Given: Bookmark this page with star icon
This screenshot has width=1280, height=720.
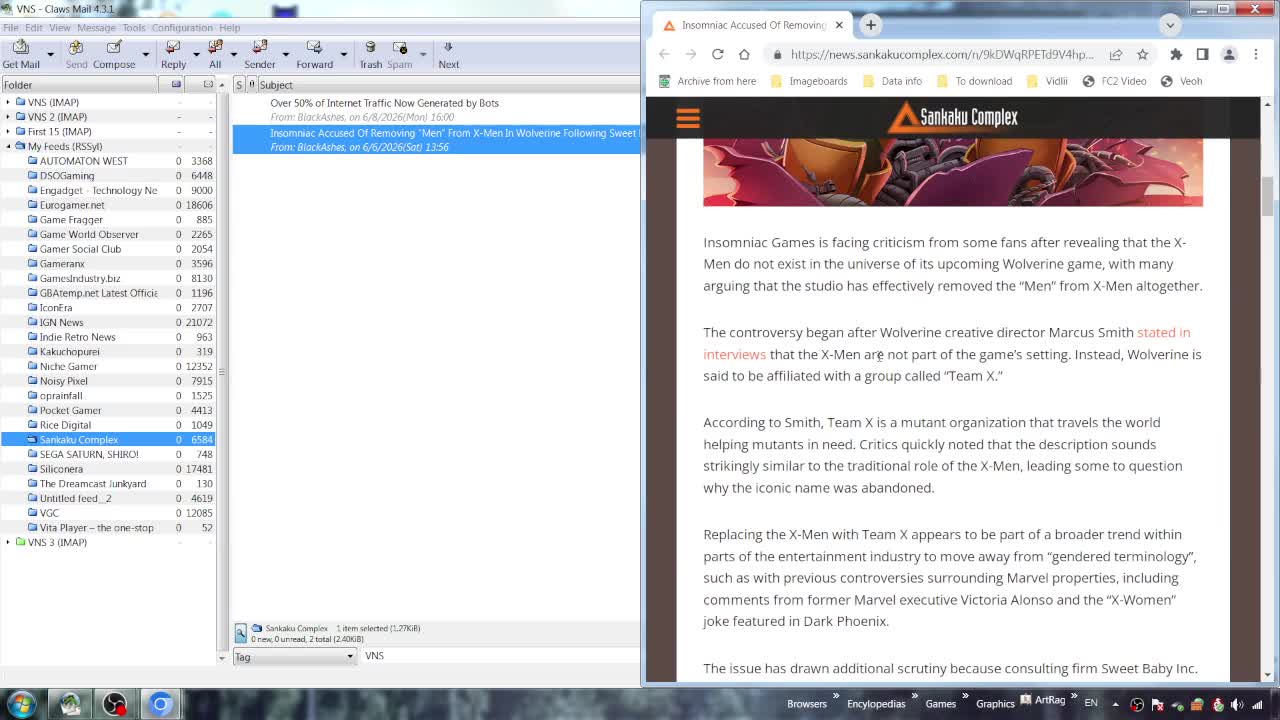Looking at the screenshot, I should 1142,54.
